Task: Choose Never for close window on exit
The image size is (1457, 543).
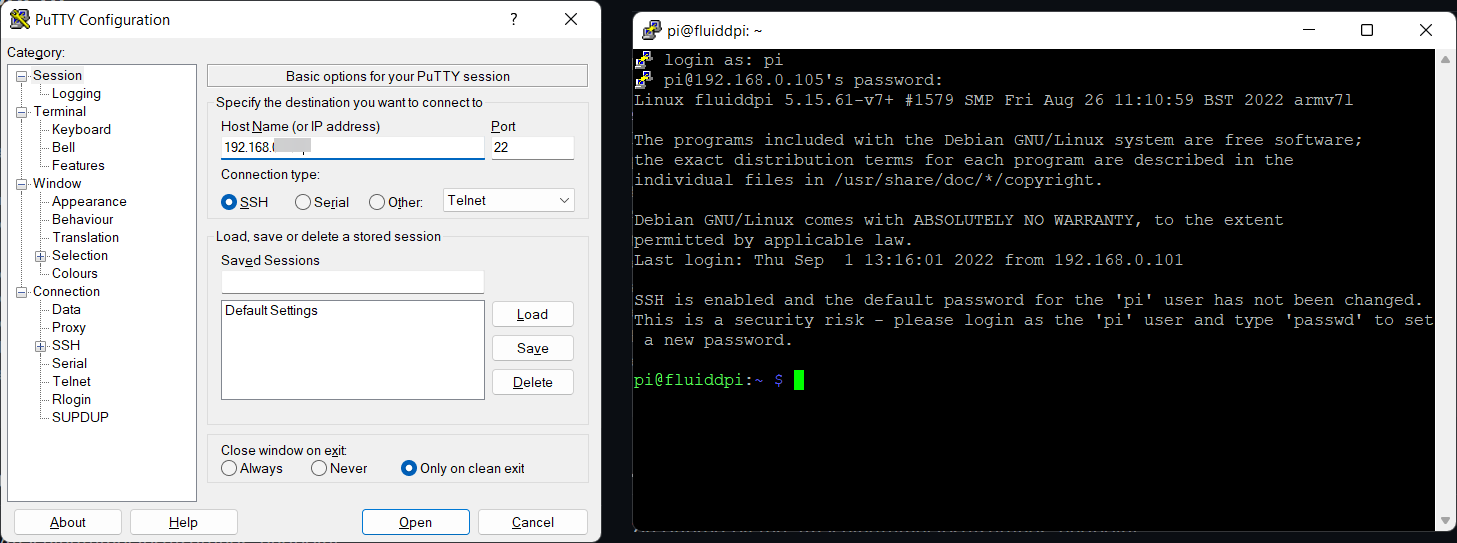Action: tap(319, 468)
